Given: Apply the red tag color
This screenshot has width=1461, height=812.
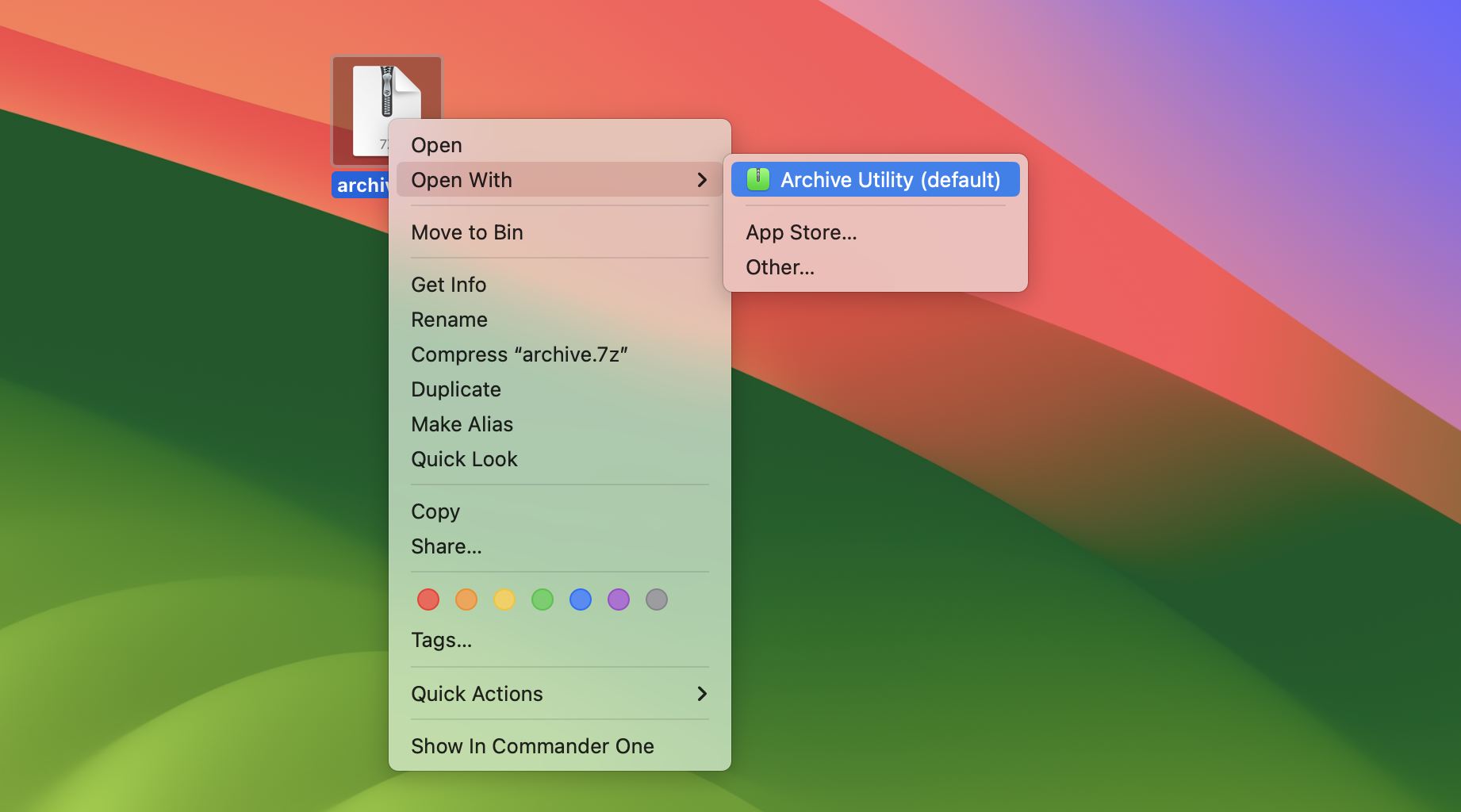Looking at the screenshot, I should pos(428,599).
